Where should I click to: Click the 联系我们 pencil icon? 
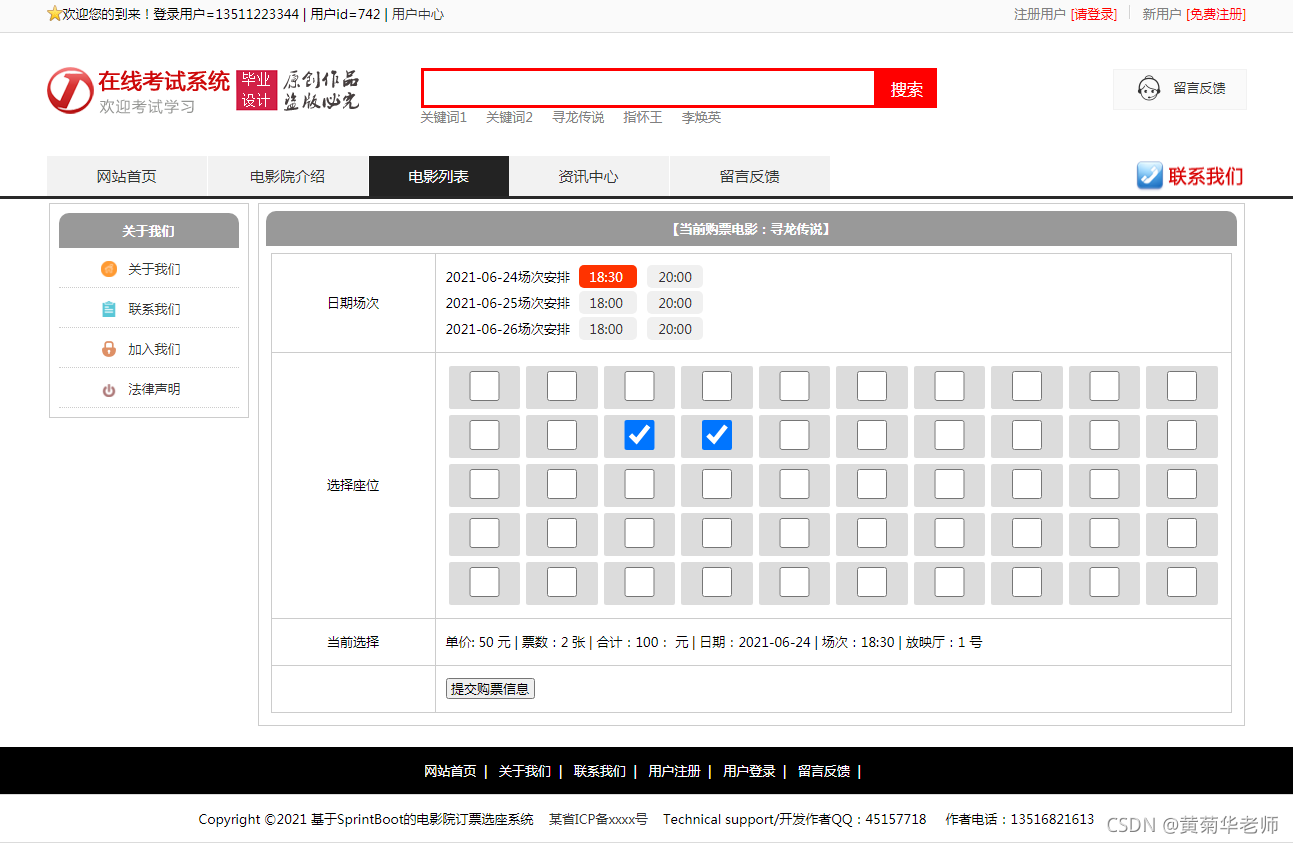1149,176
